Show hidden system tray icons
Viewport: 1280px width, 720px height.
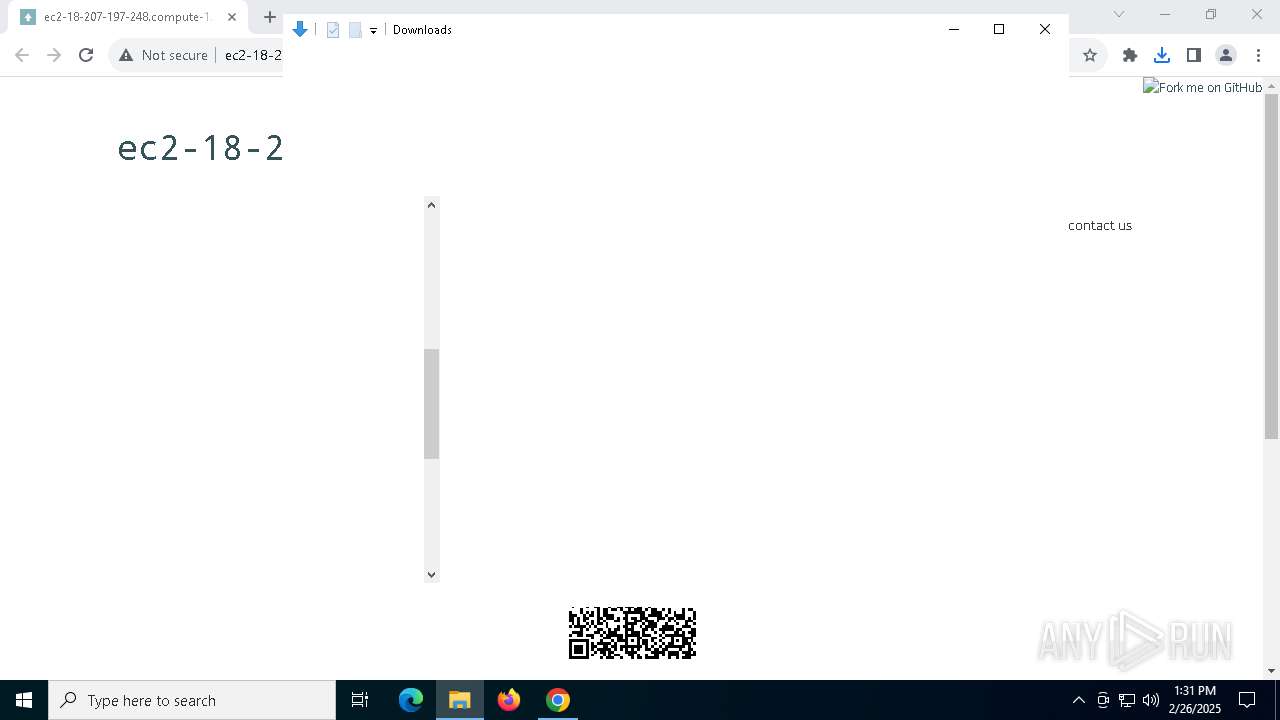coord(1078,700)
